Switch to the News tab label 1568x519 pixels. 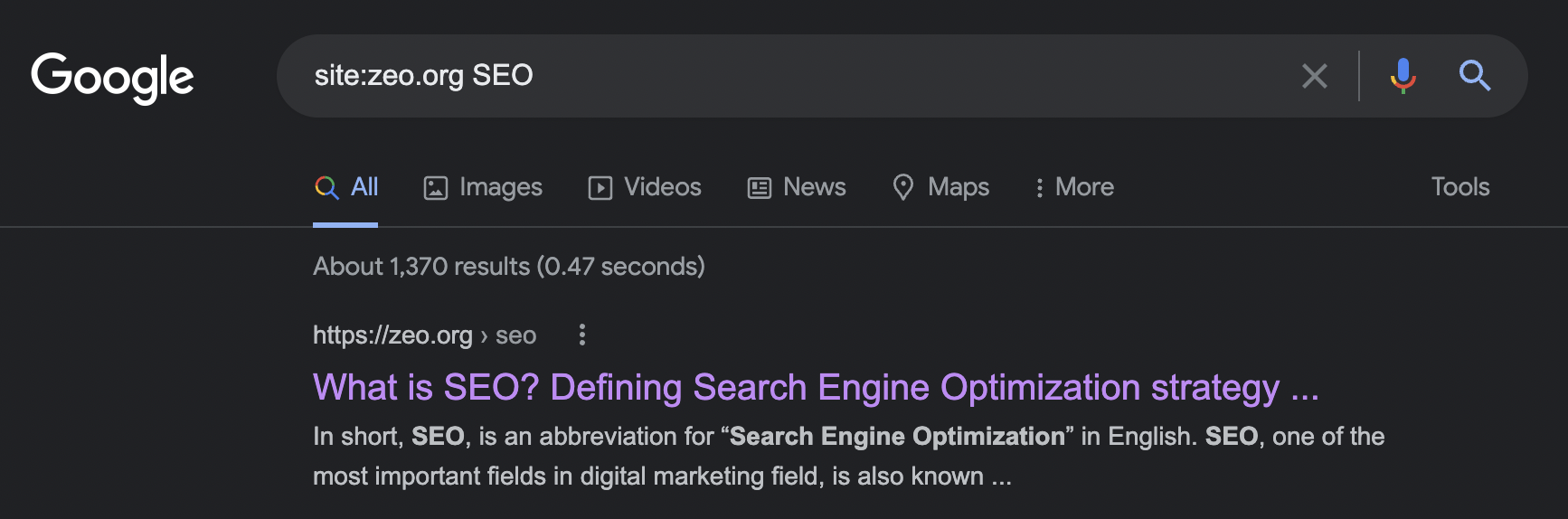click(x=815, y=187)
